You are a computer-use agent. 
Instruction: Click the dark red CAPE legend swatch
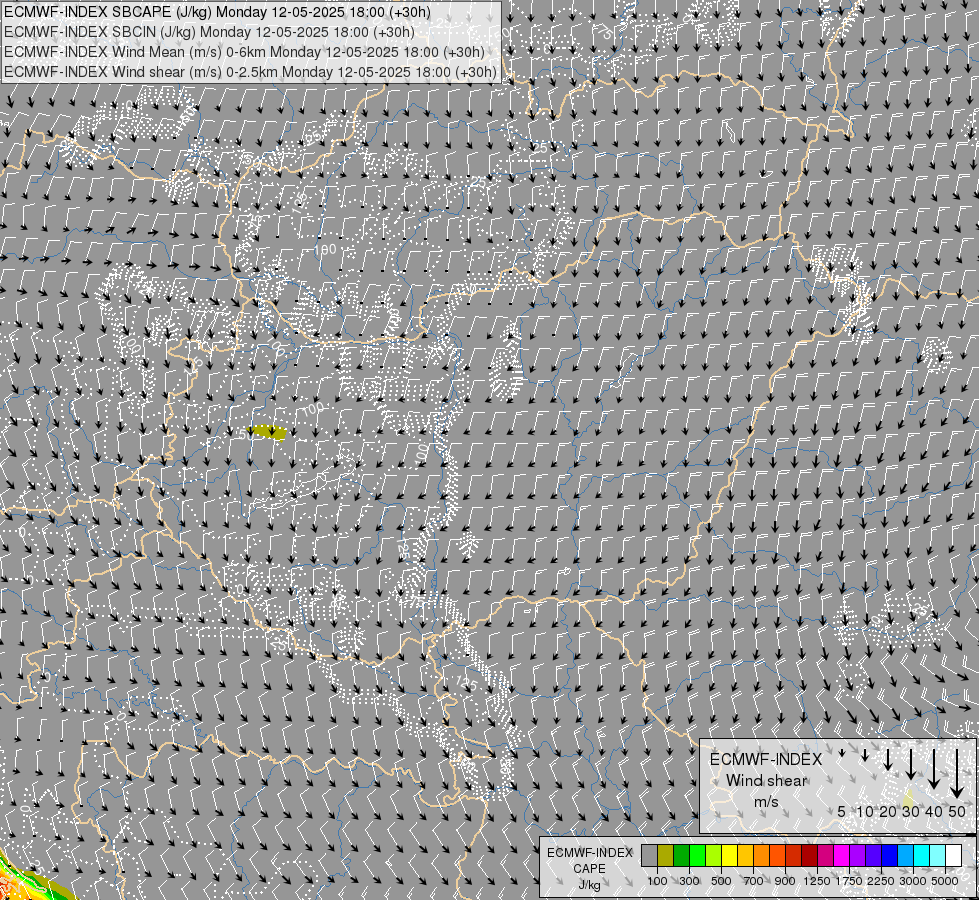[x=810, y=856]
